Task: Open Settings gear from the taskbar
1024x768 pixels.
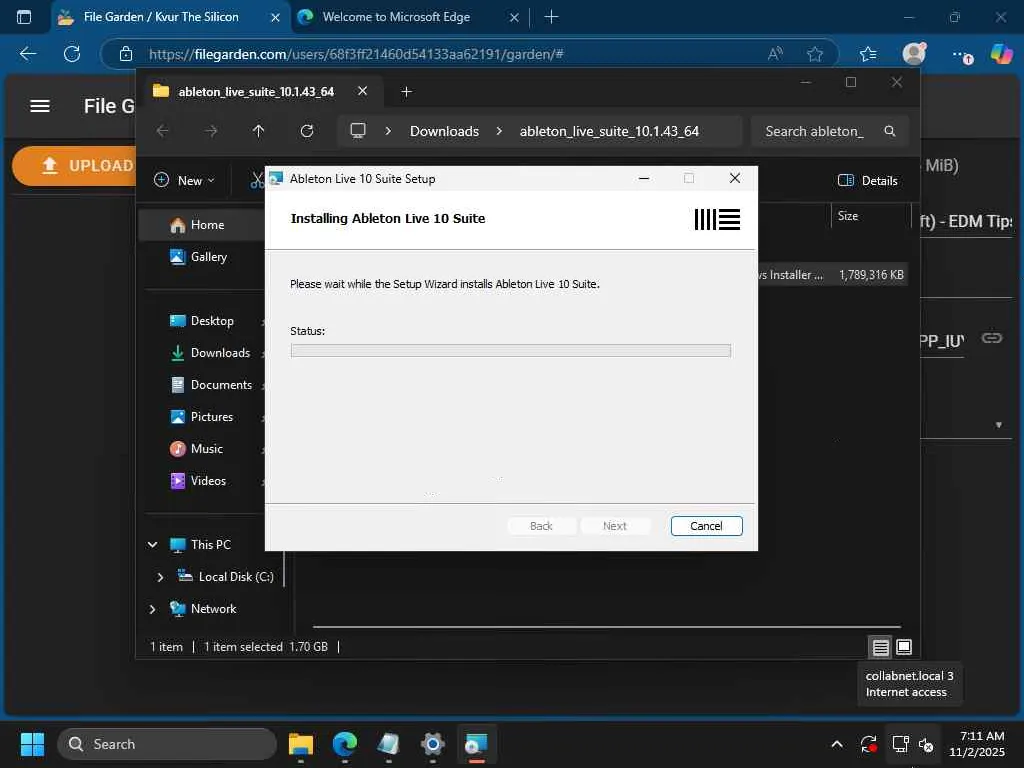Action: point(432,744)
